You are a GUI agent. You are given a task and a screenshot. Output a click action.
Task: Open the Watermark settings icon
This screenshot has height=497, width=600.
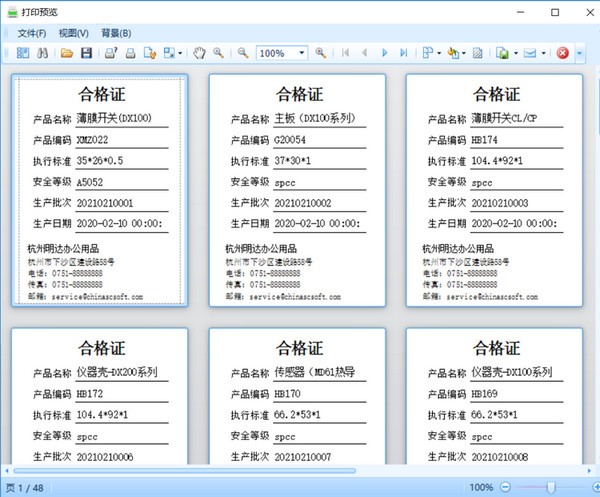pyautogui.click(x=478, y=53)
